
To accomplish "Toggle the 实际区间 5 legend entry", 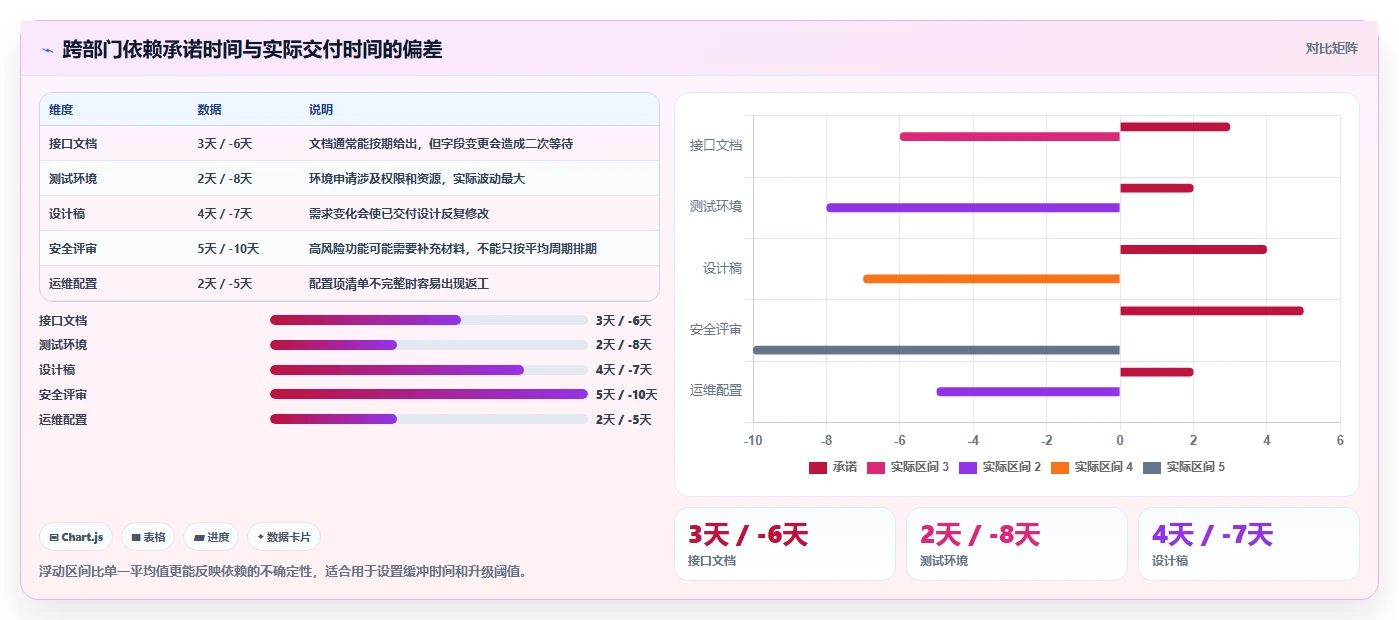I will tap(1184, 467).
